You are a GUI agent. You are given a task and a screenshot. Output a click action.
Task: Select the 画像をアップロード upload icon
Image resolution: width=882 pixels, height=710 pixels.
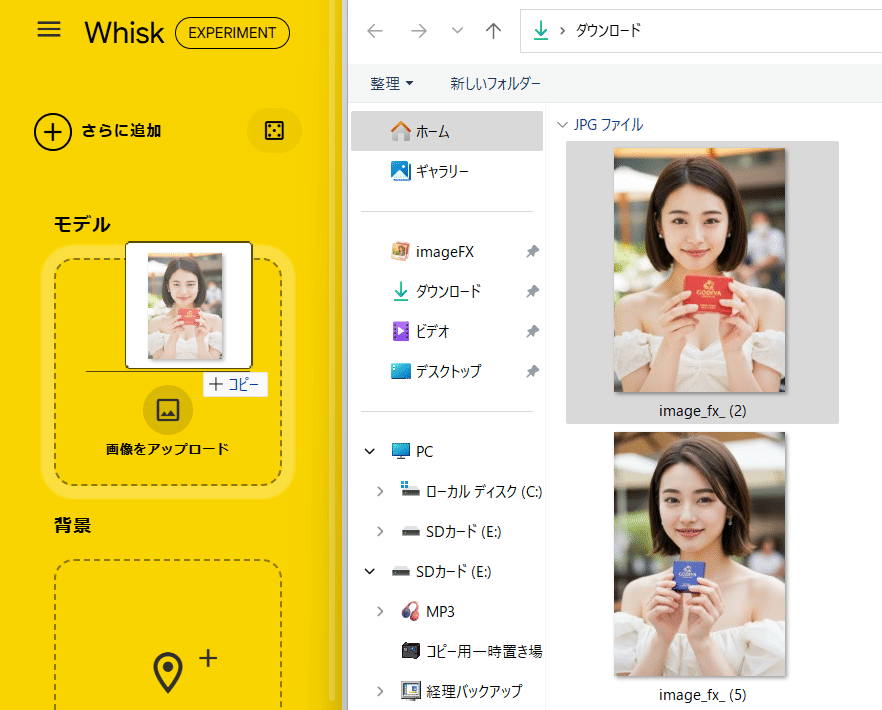167,409
